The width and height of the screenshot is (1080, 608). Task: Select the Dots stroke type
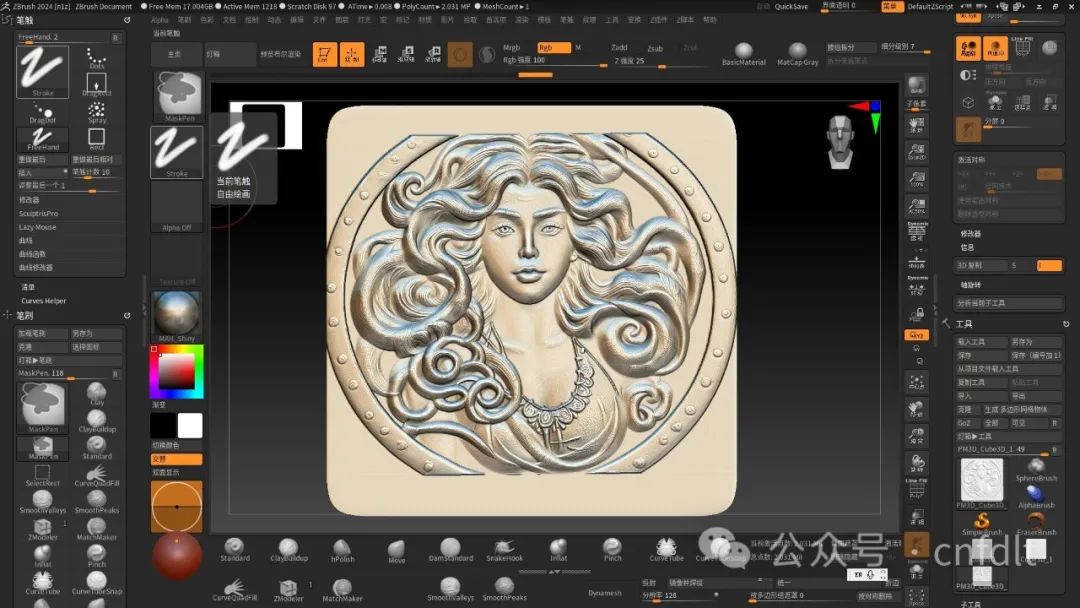click(x=96, y=58)
